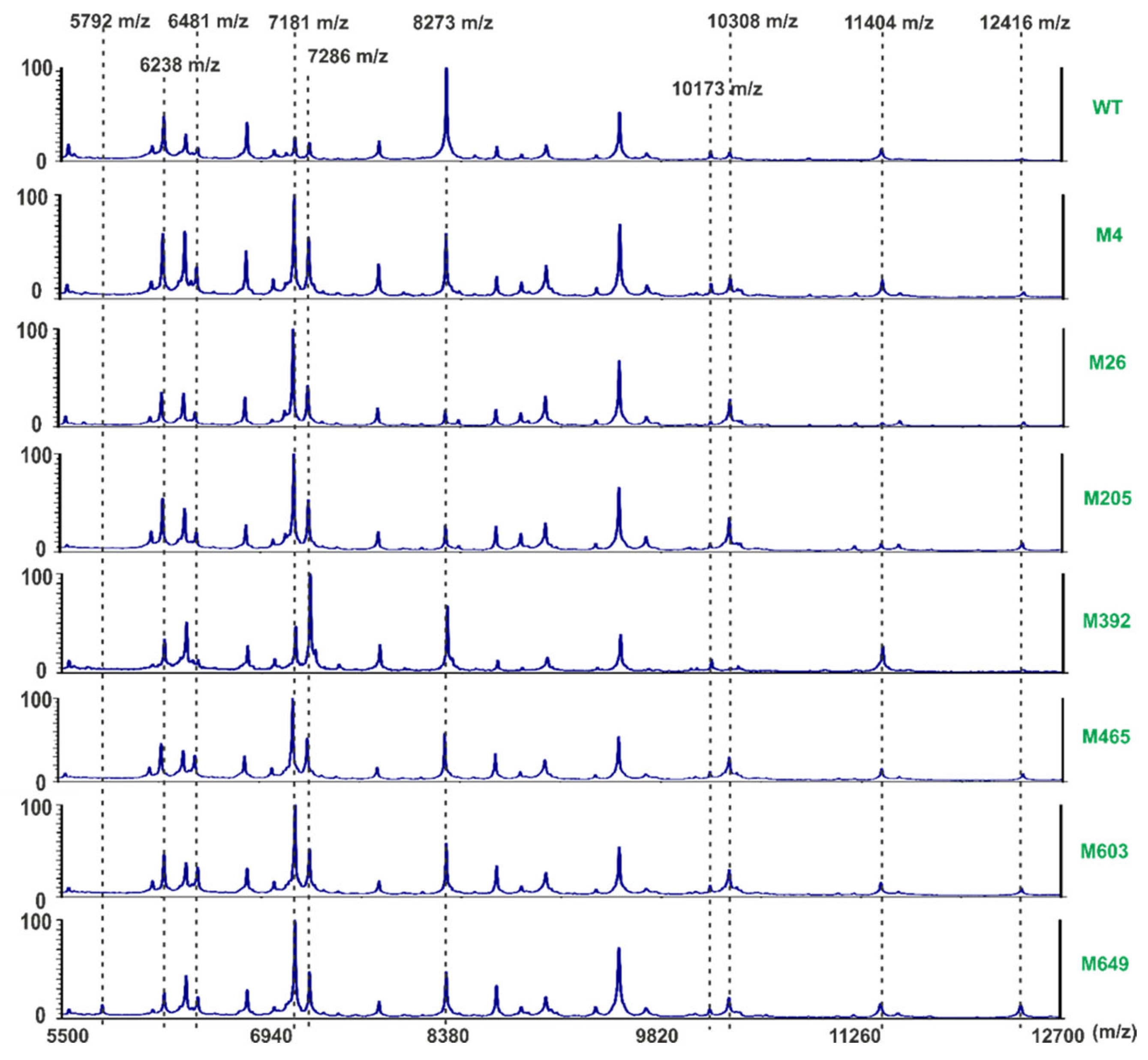Select the M26 sample label

[x=1107, y=362]
